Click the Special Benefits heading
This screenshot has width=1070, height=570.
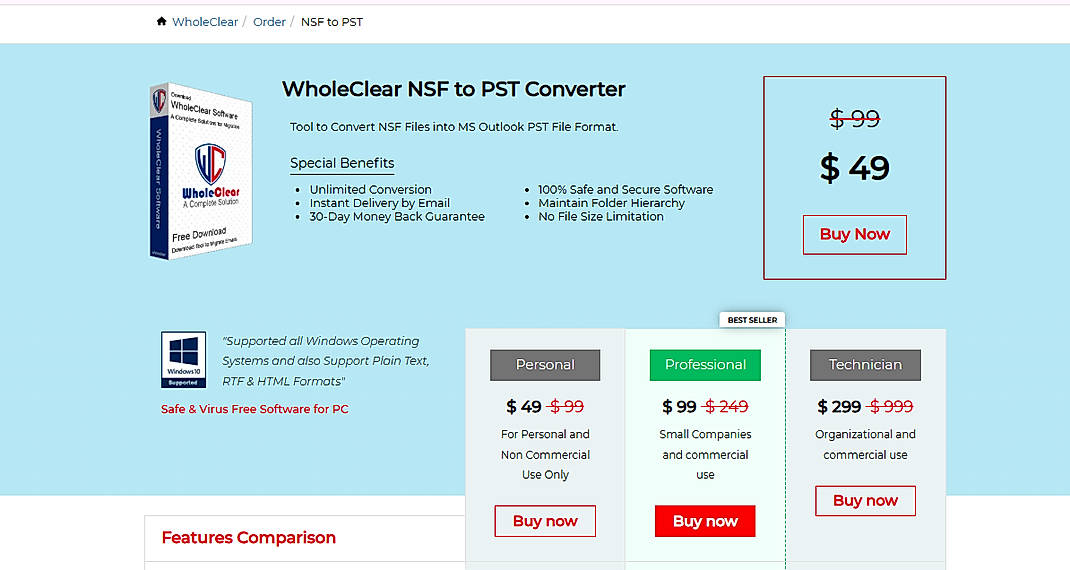342,163
